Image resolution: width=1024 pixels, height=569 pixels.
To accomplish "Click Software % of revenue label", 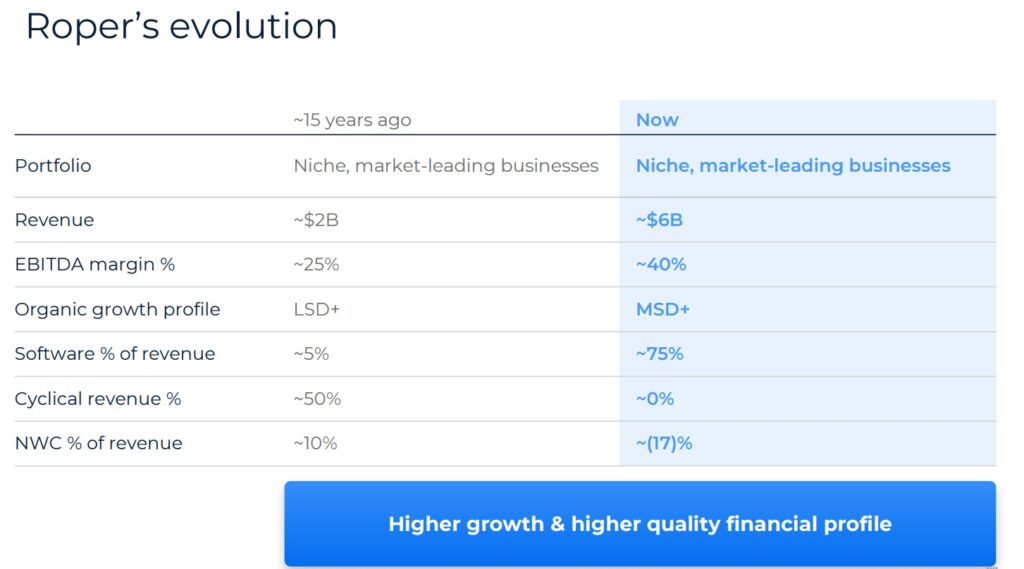I will click(115, 354).
